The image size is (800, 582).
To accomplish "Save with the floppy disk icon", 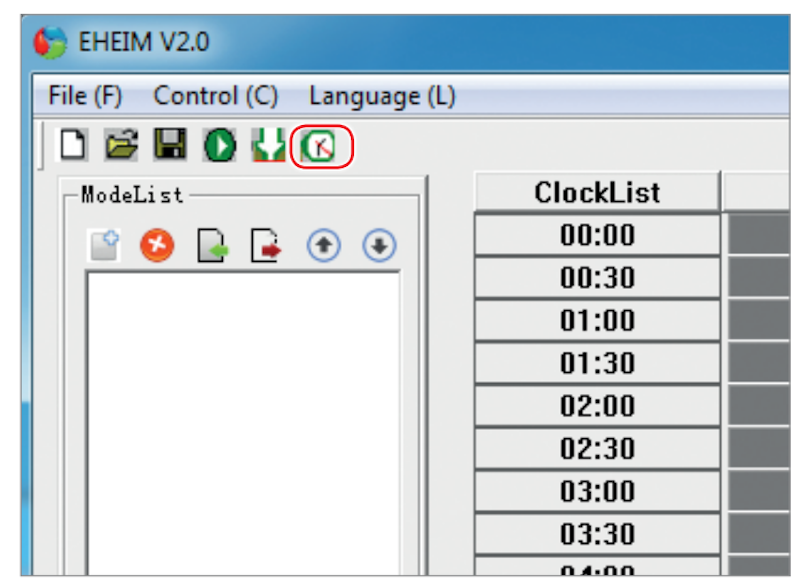I will pos(170,144).
